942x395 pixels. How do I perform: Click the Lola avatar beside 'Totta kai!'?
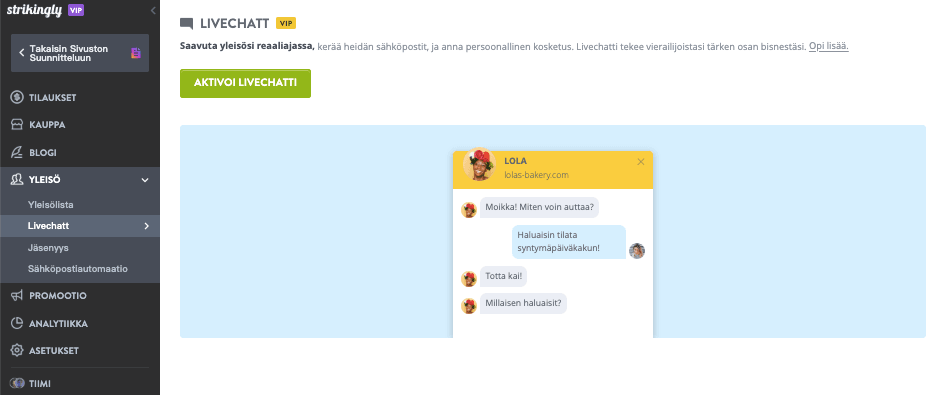pyautogui.click(x=469, y=279)
